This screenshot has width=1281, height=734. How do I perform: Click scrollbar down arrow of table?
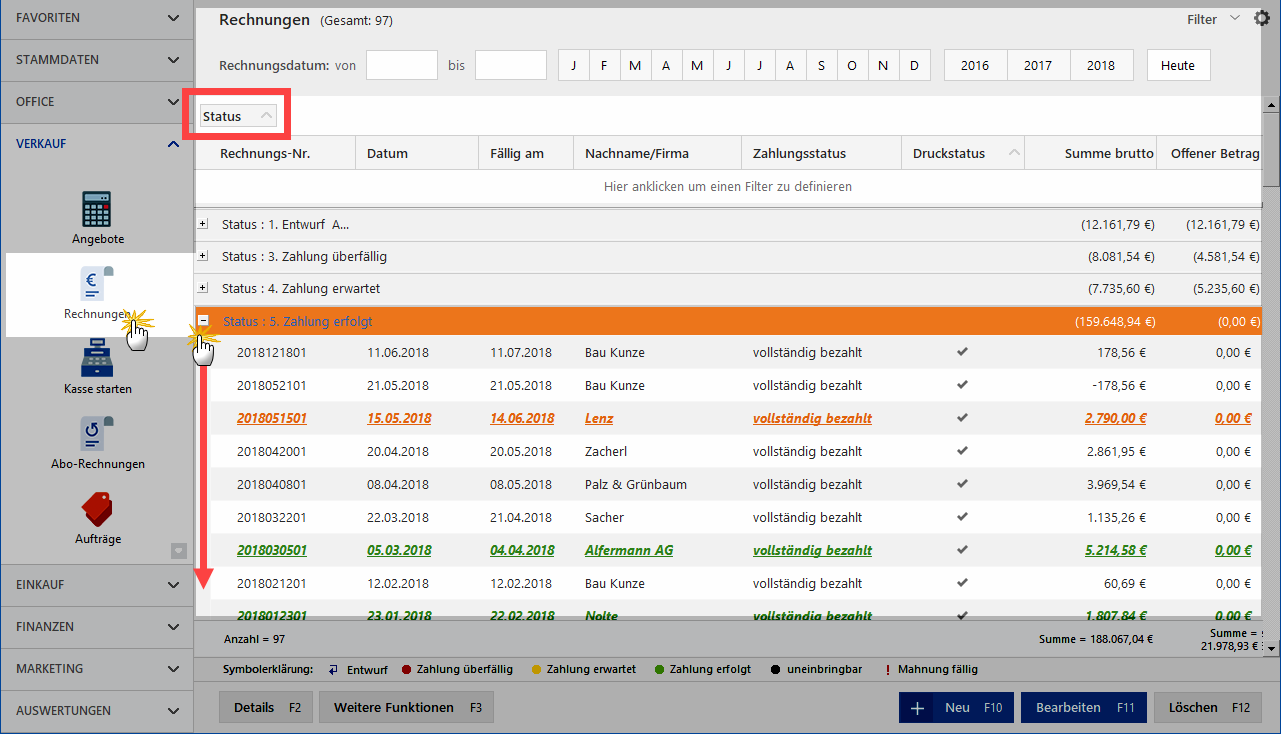[x=1271, y=648]
